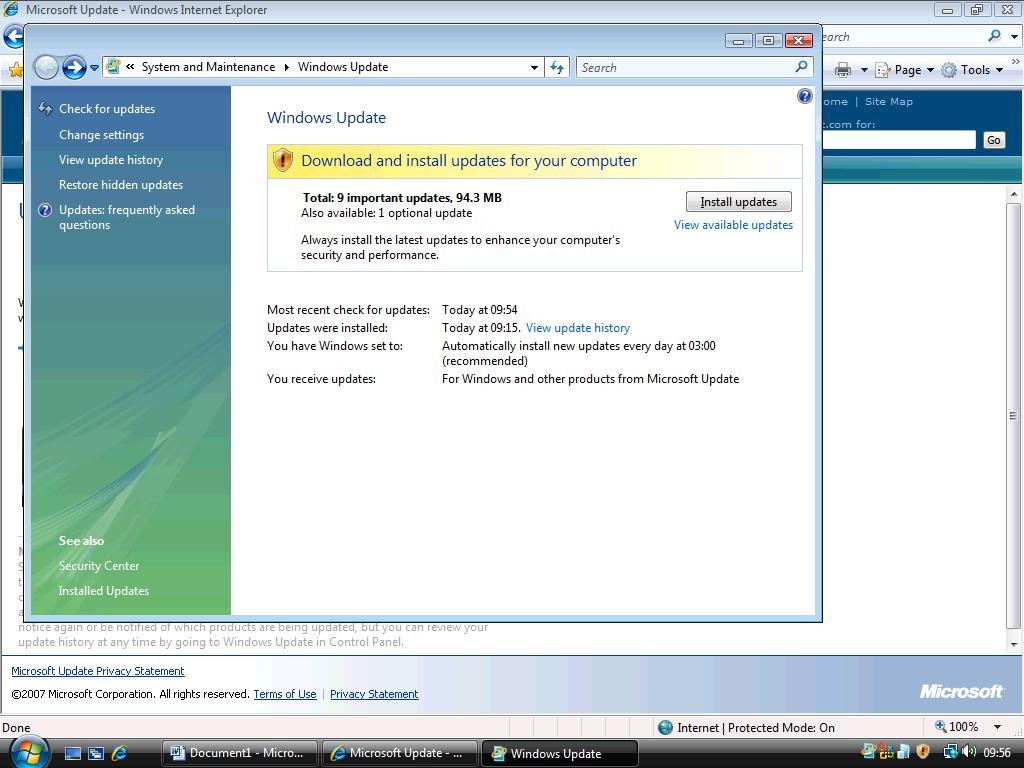1024x768 pixels.
Task: Open the Tools menu in Internet Explorer
Action: point(972,70)
